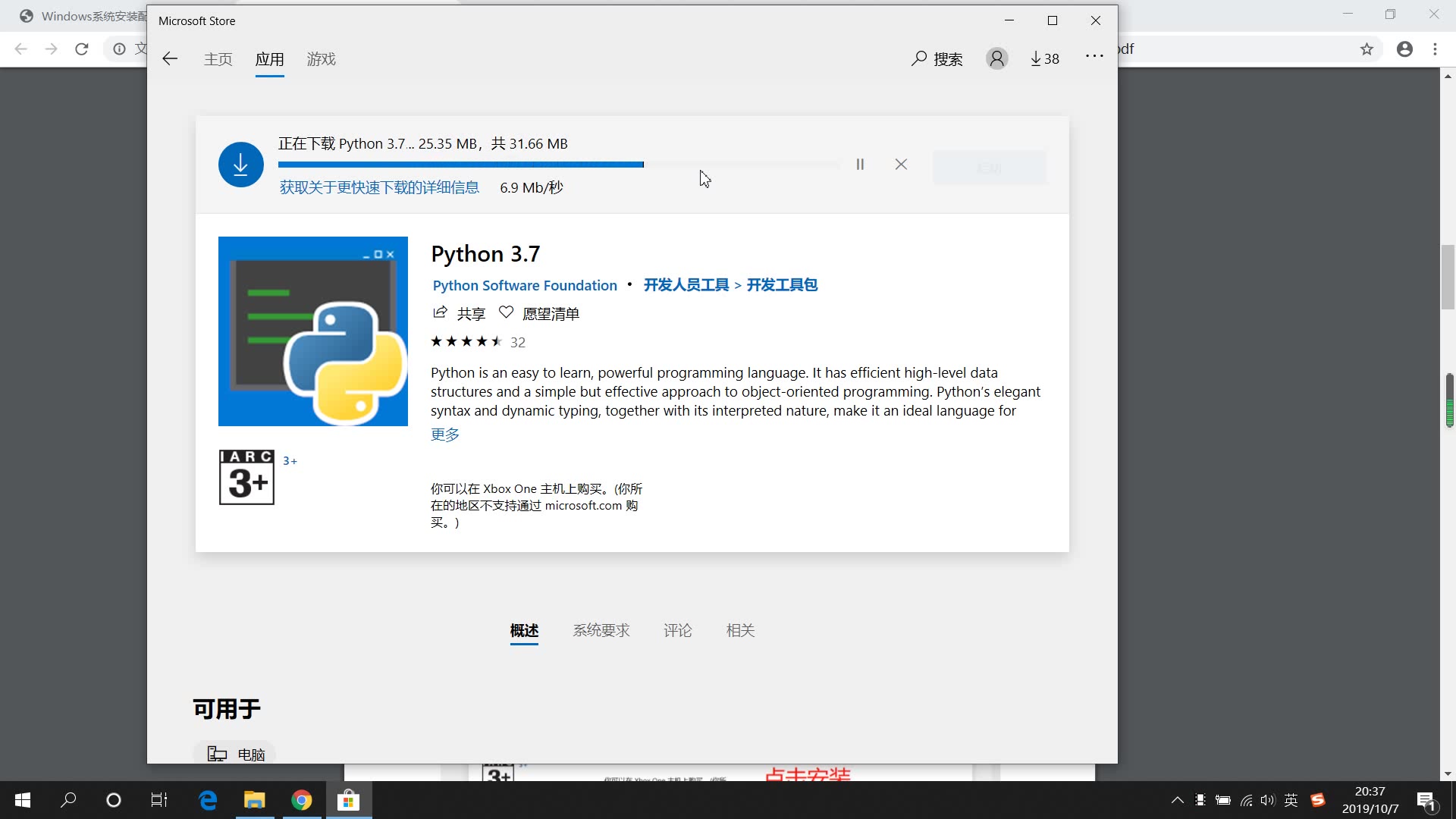Screen dimensions: 1456x819
Task: Open the network status icon
Action: (x=1246, y=800)
